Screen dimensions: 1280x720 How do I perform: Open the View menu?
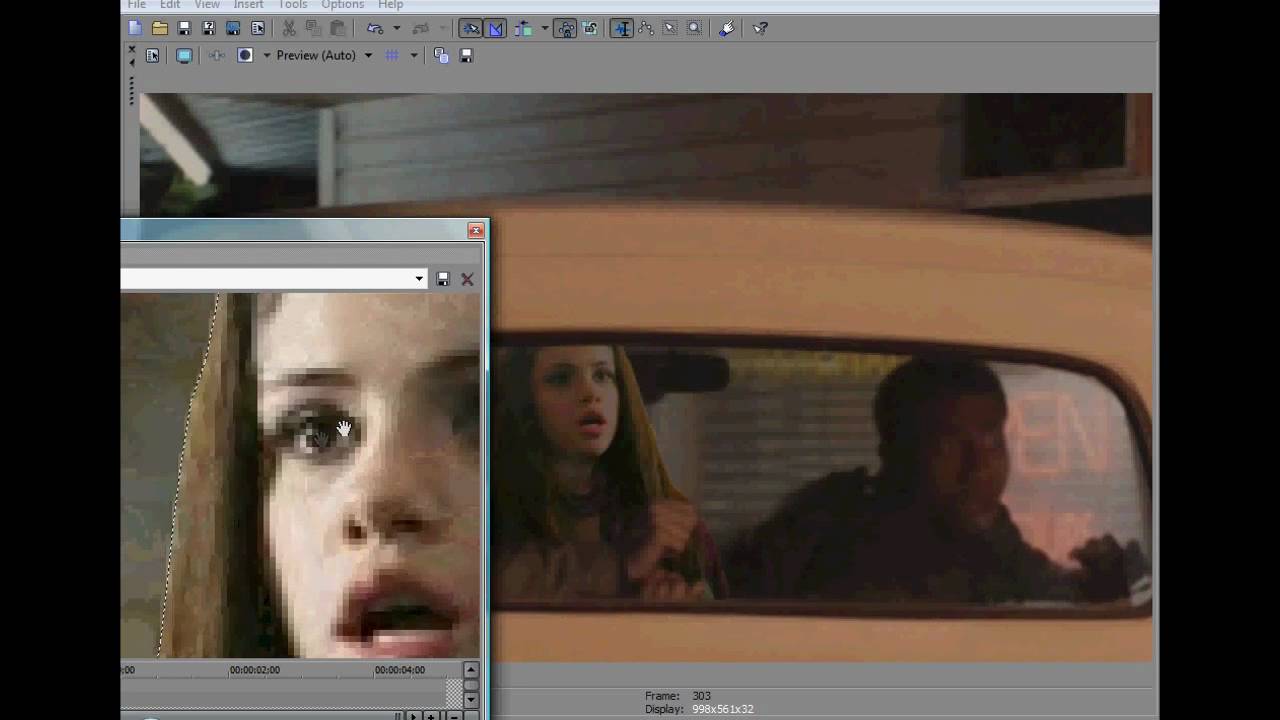pos(207,5)
